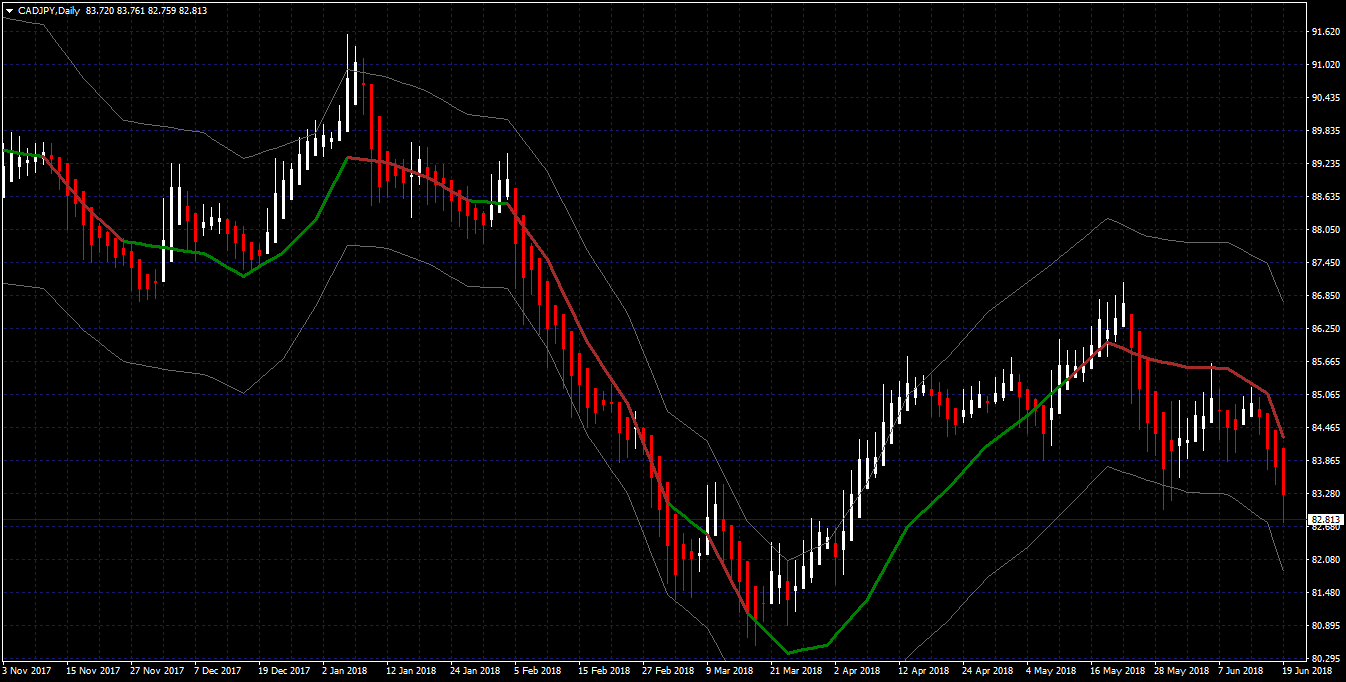
Task: Click the 3 Nov 2017 date label
Action: [x=27, y=672]
